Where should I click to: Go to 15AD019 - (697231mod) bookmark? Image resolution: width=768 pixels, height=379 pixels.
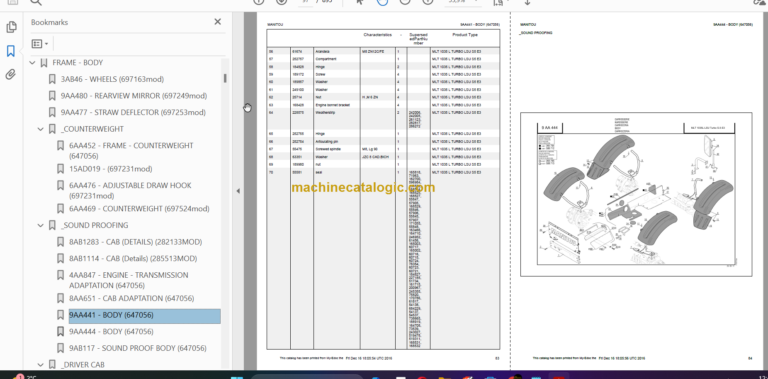tap(111, 169)
